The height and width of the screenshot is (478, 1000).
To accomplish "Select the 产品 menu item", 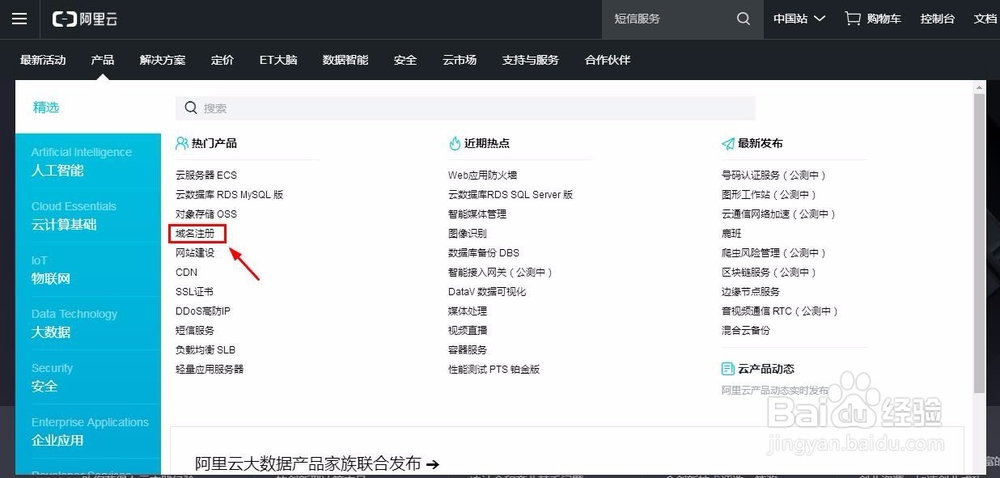I will click(102, 60).
